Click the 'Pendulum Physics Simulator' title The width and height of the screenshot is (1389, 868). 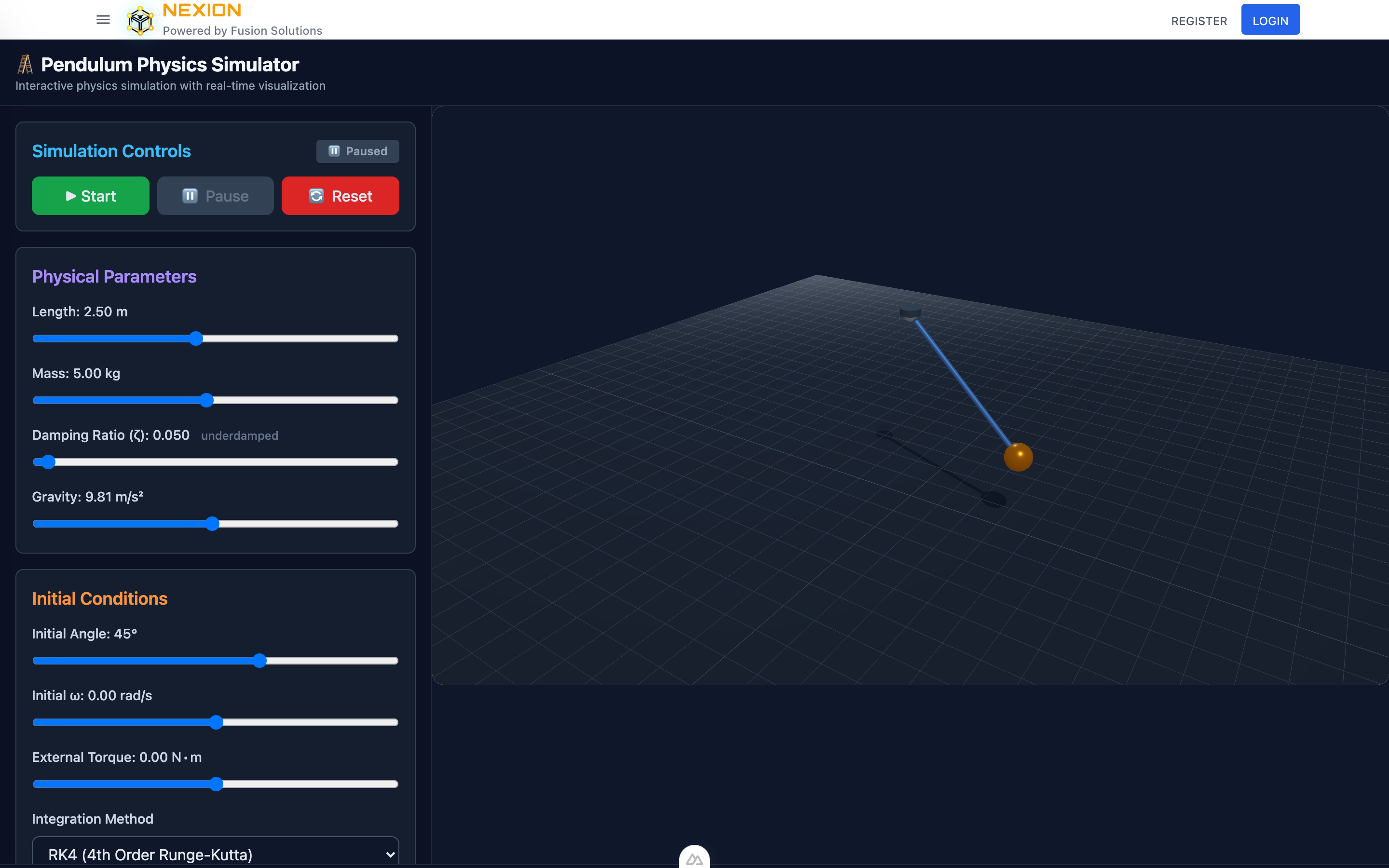point(170,65)
